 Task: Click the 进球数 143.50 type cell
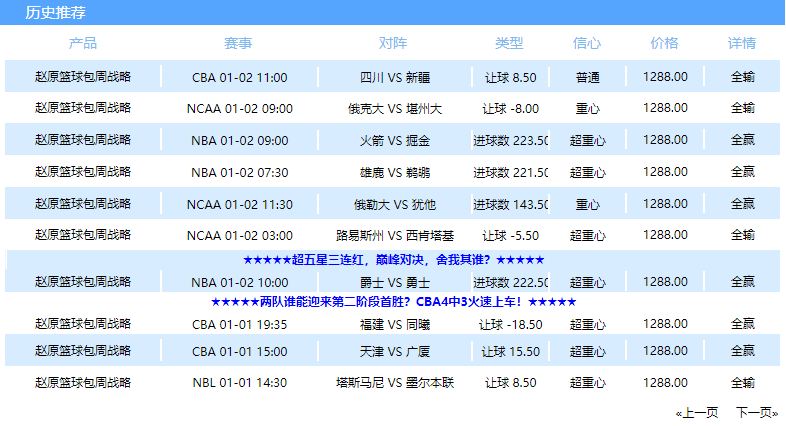[510, 204]
